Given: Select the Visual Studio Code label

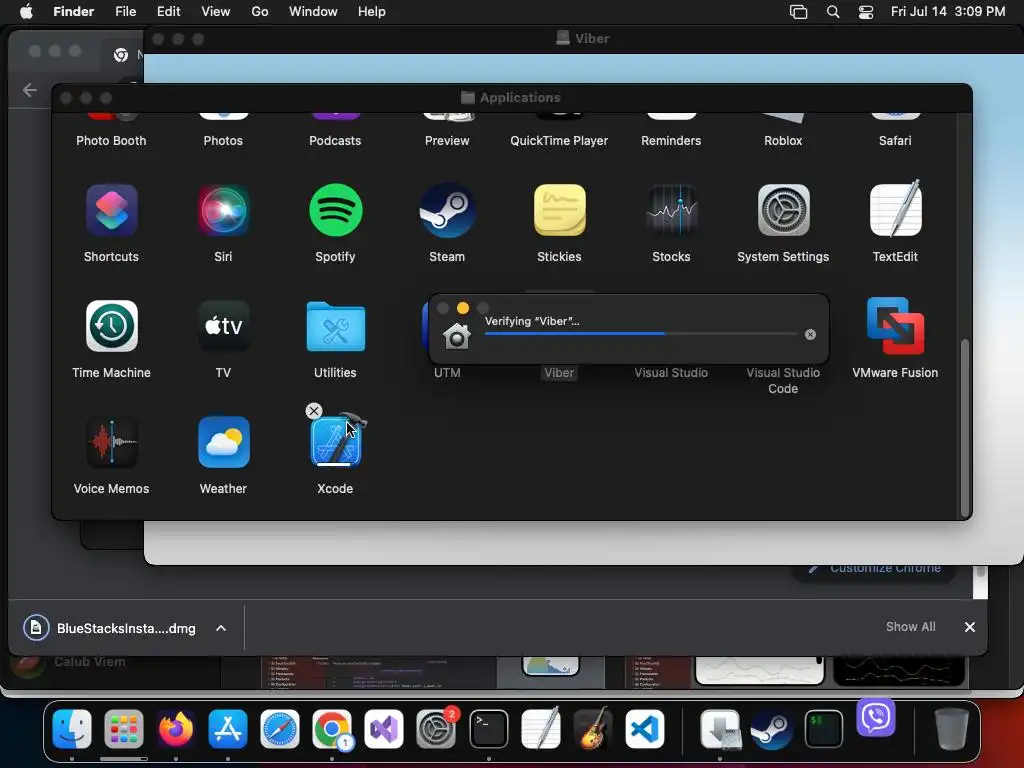Looking at the screenshot, I should 783,381.
